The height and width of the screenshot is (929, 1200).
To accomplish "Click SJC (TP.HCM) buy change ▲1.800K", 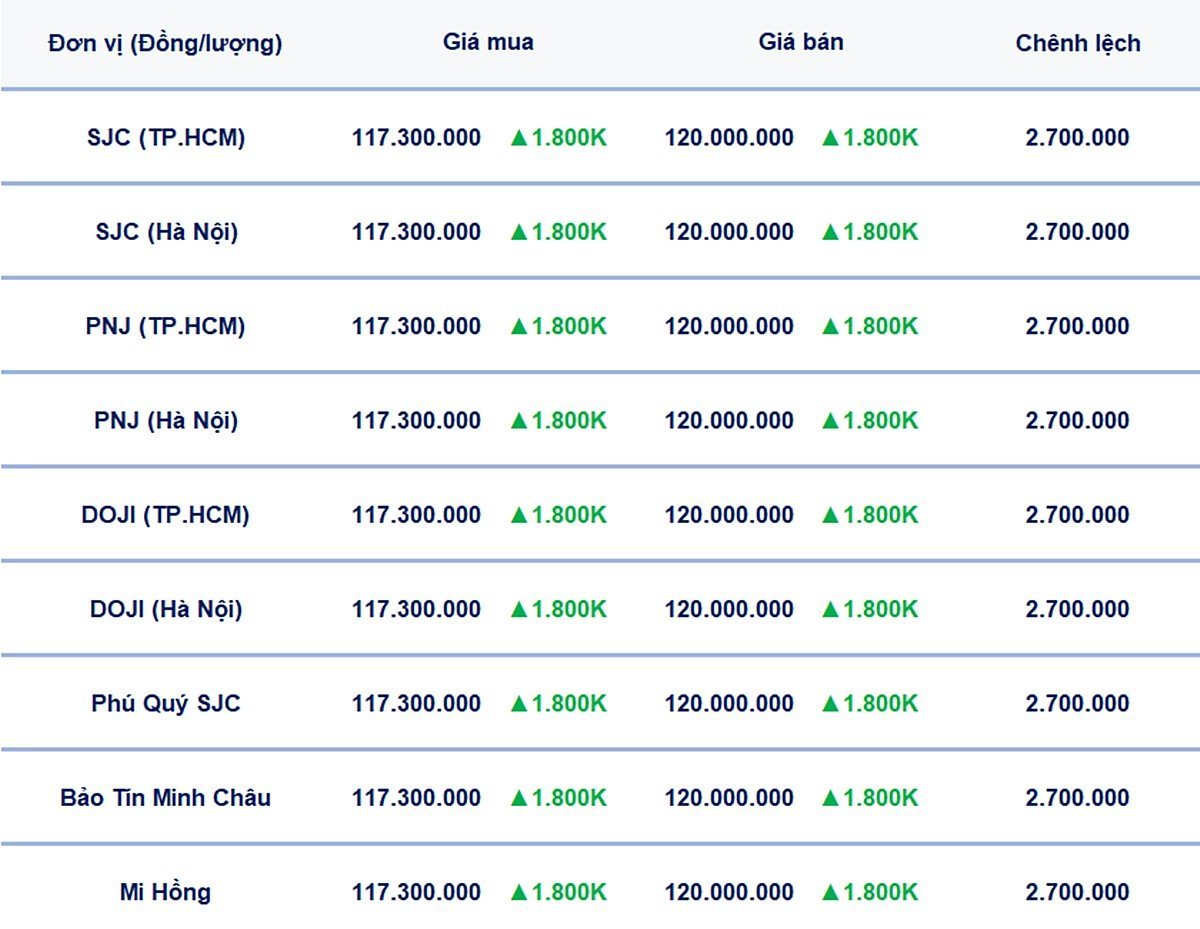I will 558,138.
